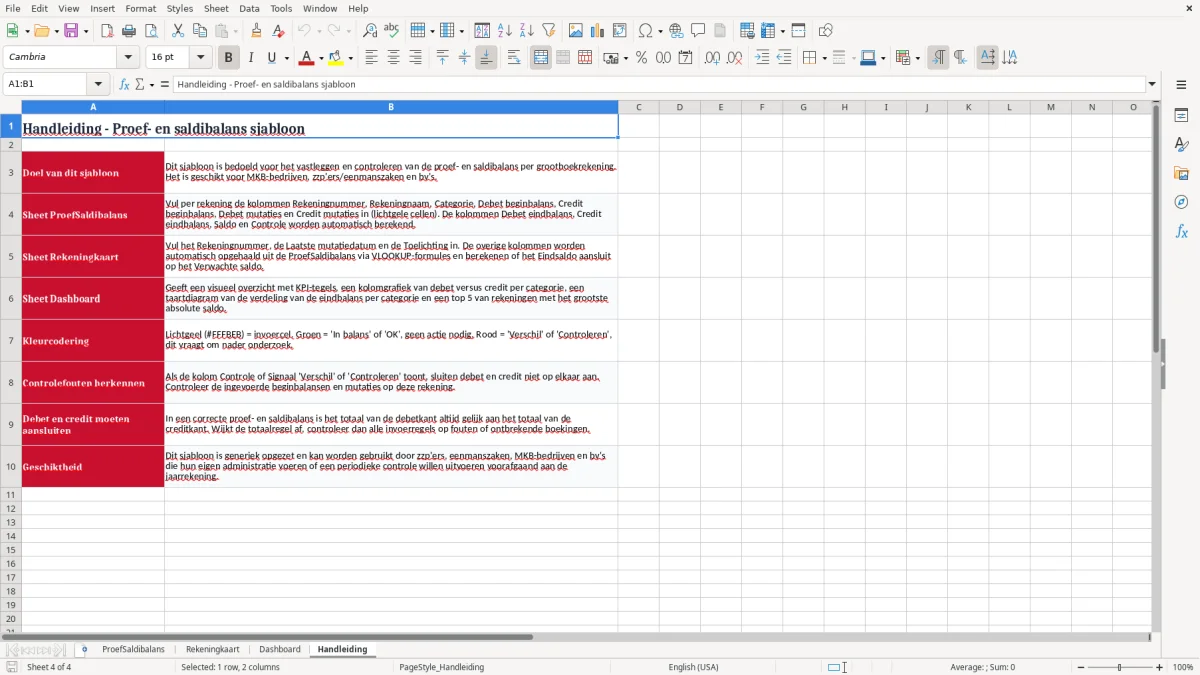Format as percent
1200x675 pixels.
641,58
